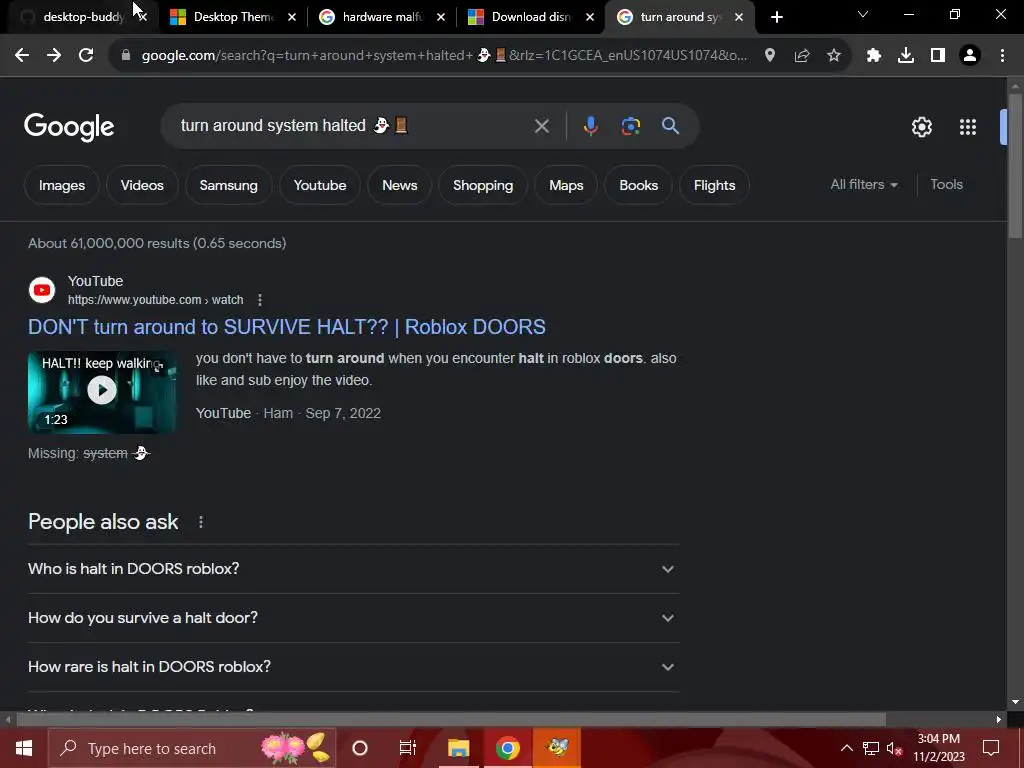Share this page via share icon
This screenshot has height=768, width=1024.
click(802, 56)
